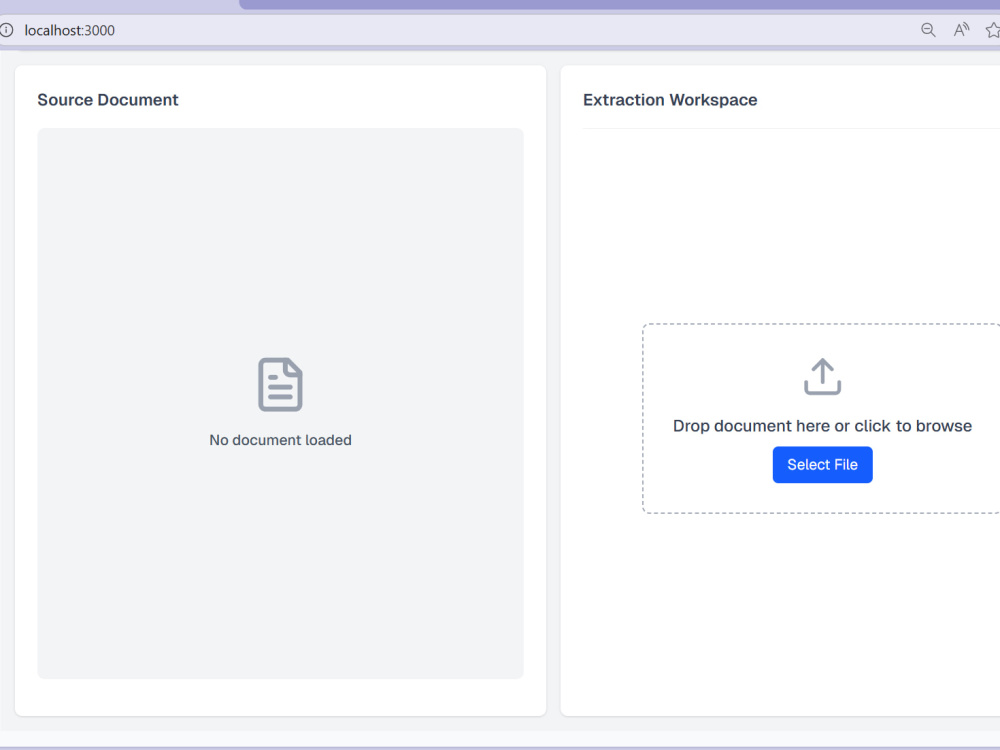Click the favorites star icon
The image size is (1000, 750).
[992, 30]
